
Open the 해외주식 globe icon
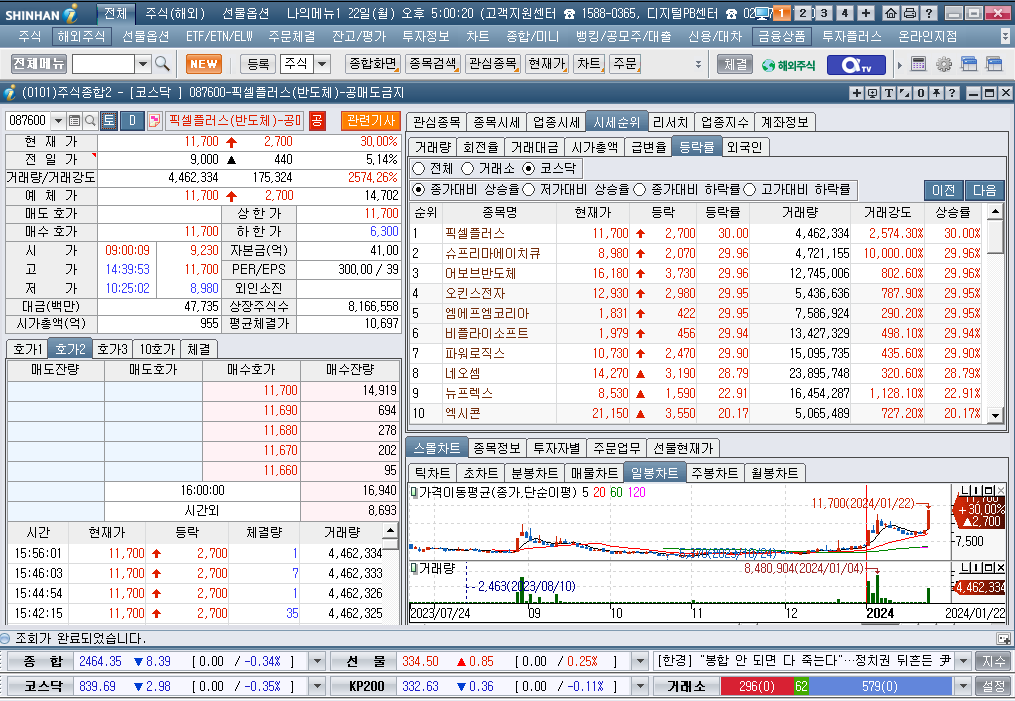pyautogui.click(x=788, y=65)
